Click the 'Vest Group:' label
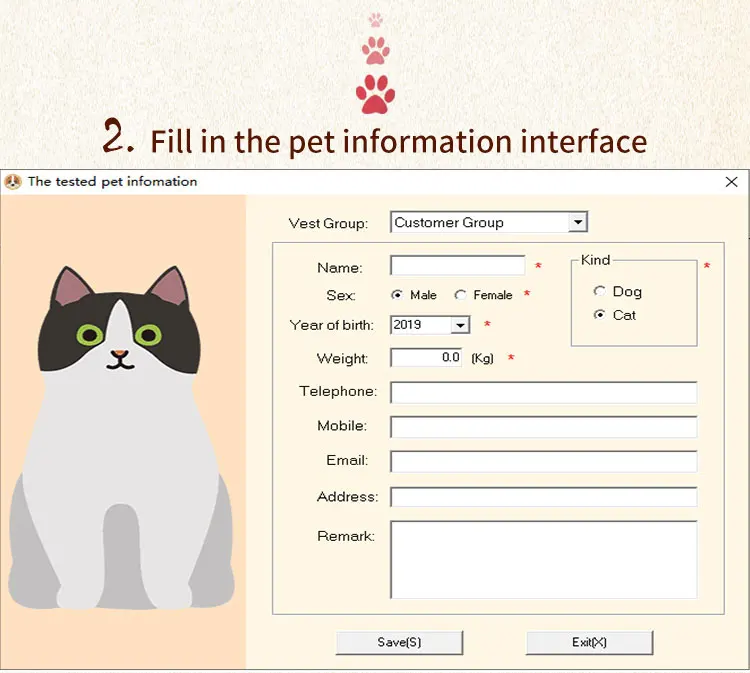The height and width of the screenshot is (673, 750). click(328, 223)
